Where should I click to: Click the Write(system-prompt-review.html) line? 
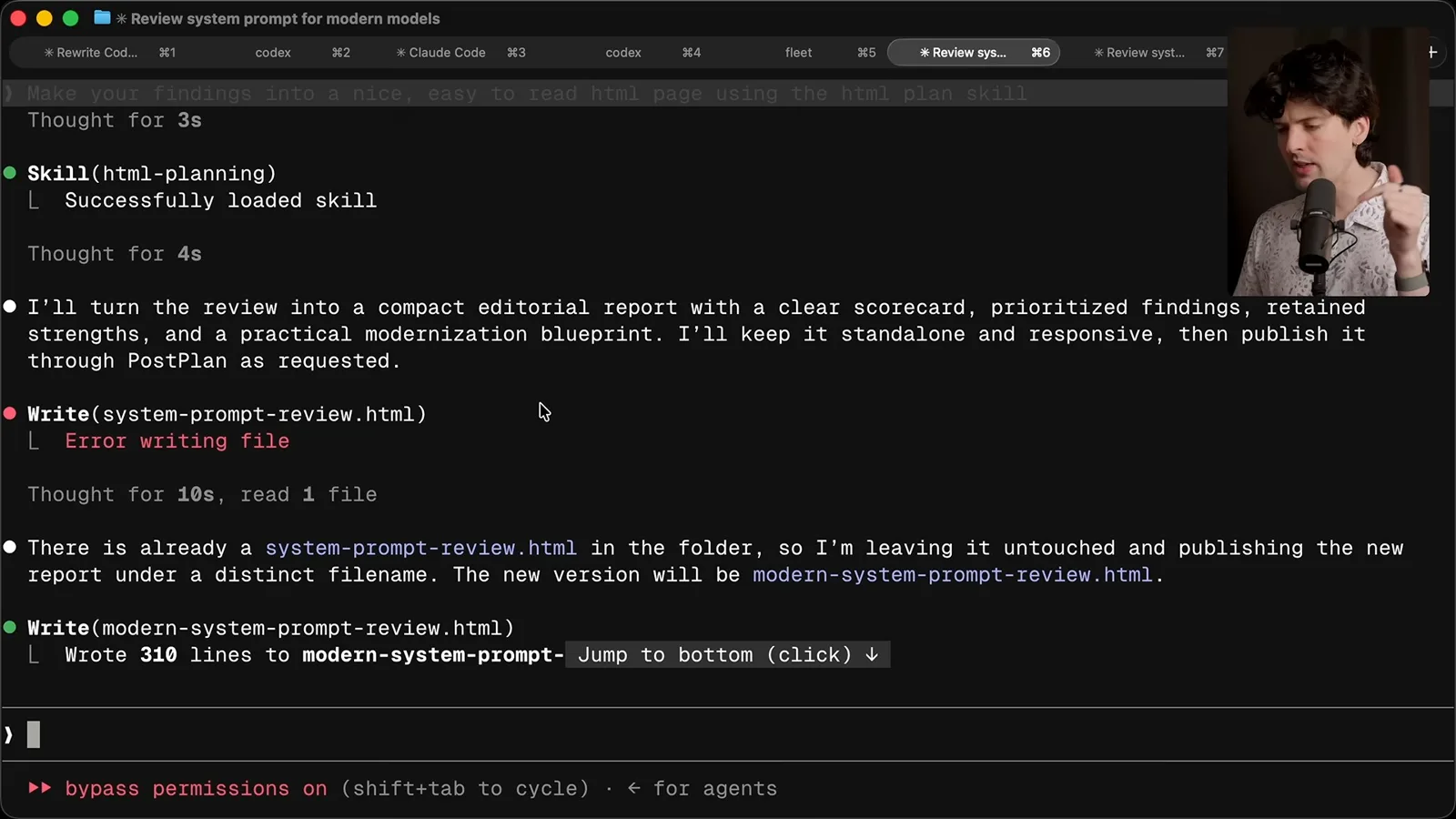tap(227, 414)
